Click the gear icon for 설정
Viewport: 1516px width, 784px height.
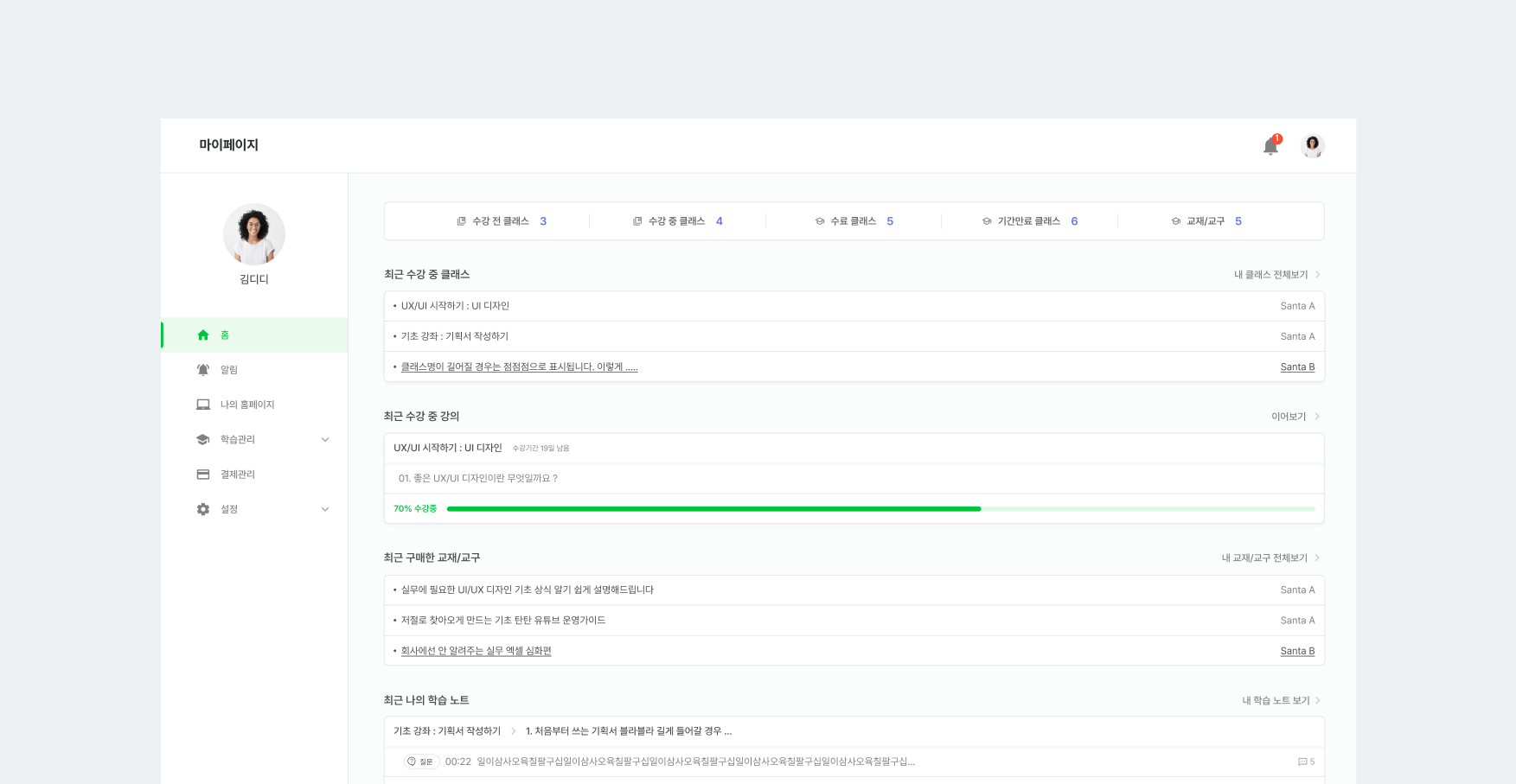(x=203, y=509)
